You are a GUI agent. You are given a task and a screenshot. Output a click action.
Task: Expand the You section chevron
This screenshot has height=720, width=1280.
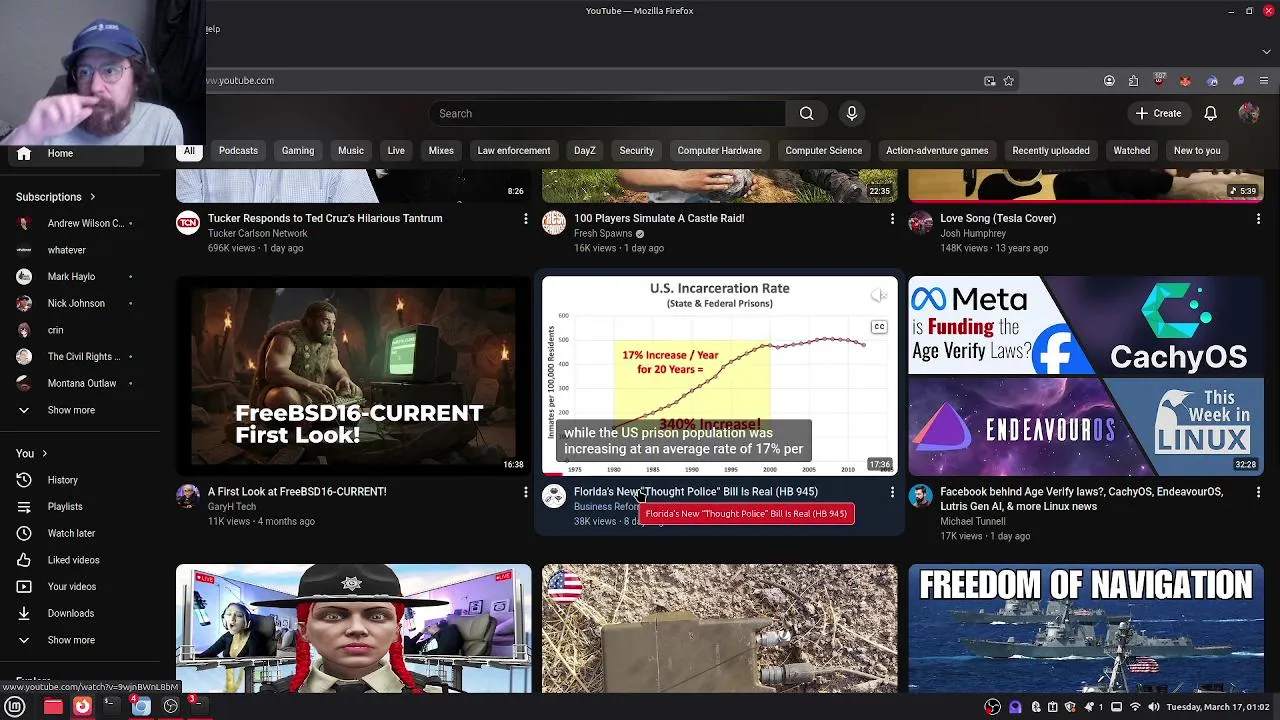(44, 454)
